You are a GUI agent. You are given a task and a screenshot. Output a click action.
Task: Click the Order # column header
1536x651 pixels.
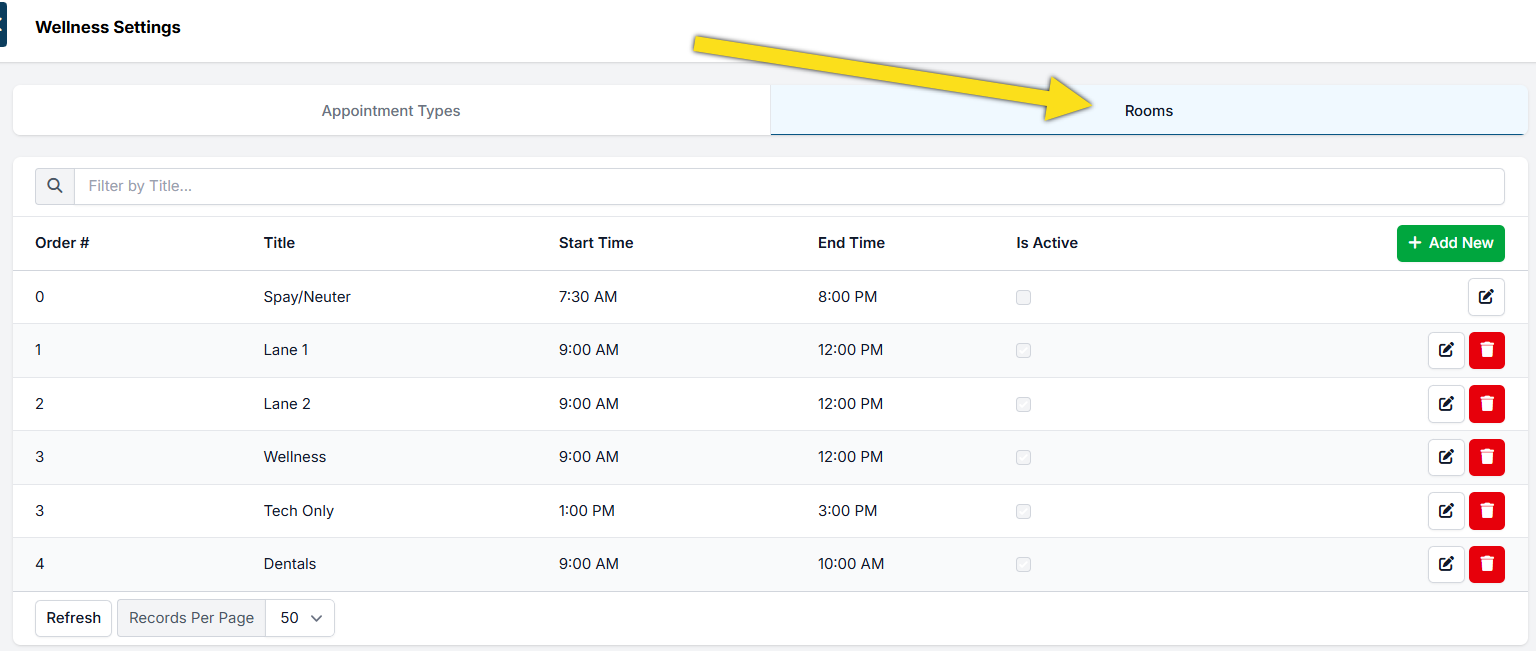[x=62, y=243]
